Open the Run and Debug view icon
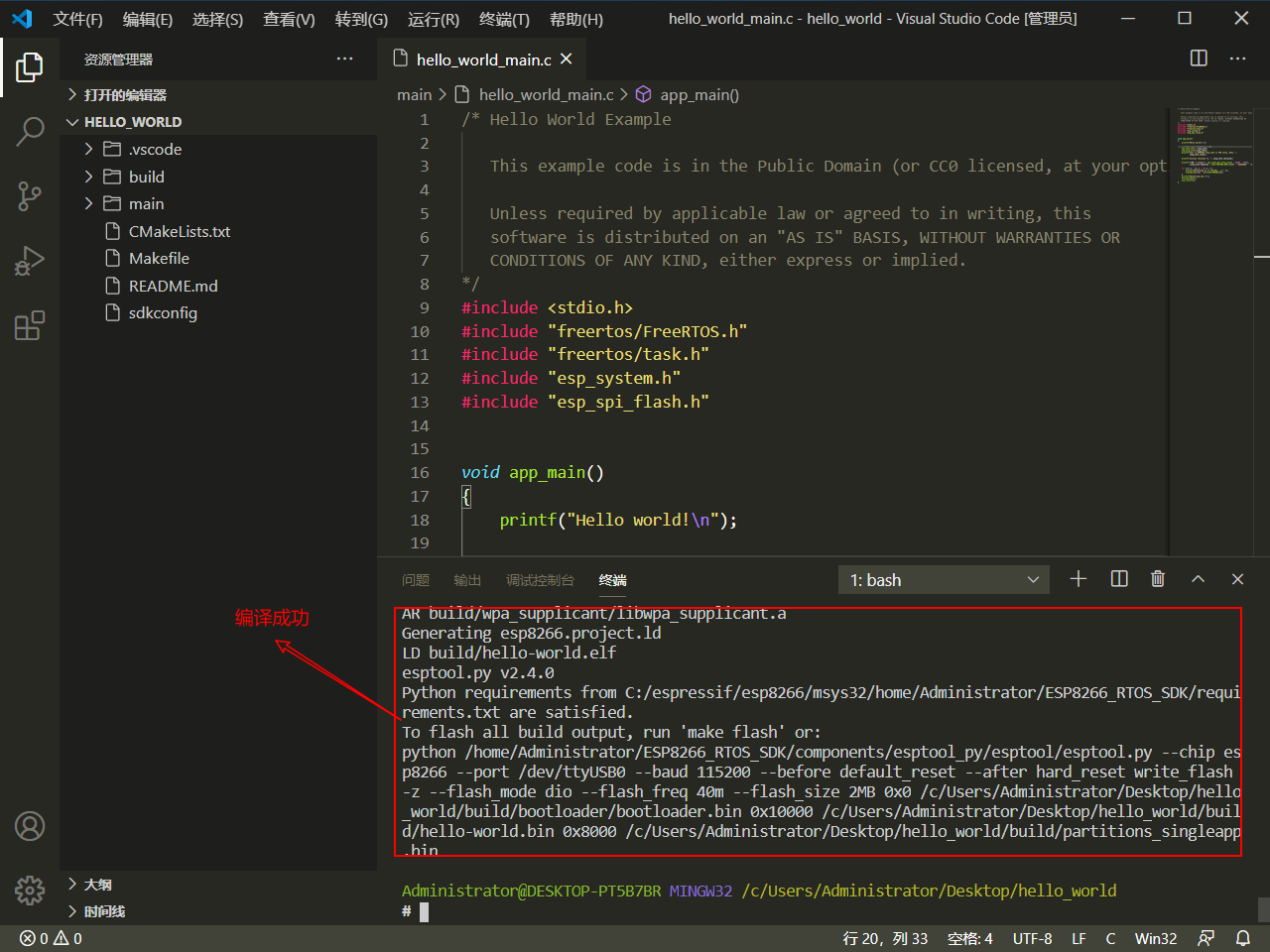1270x952 pixels. pyautogui.click(x=30, y=261)
